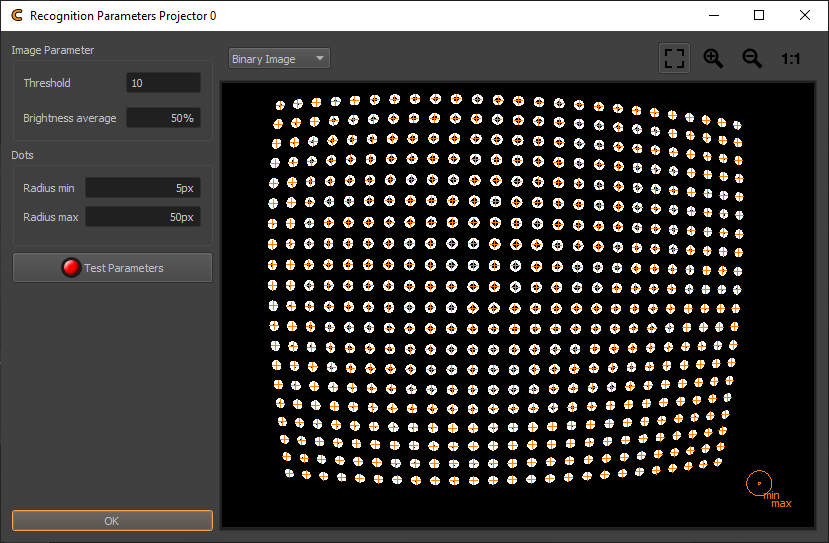The width and height of the screenshot is (829, 543).
Task: Zoom in using the magnifier plus icon
Action: click(713, 58)
